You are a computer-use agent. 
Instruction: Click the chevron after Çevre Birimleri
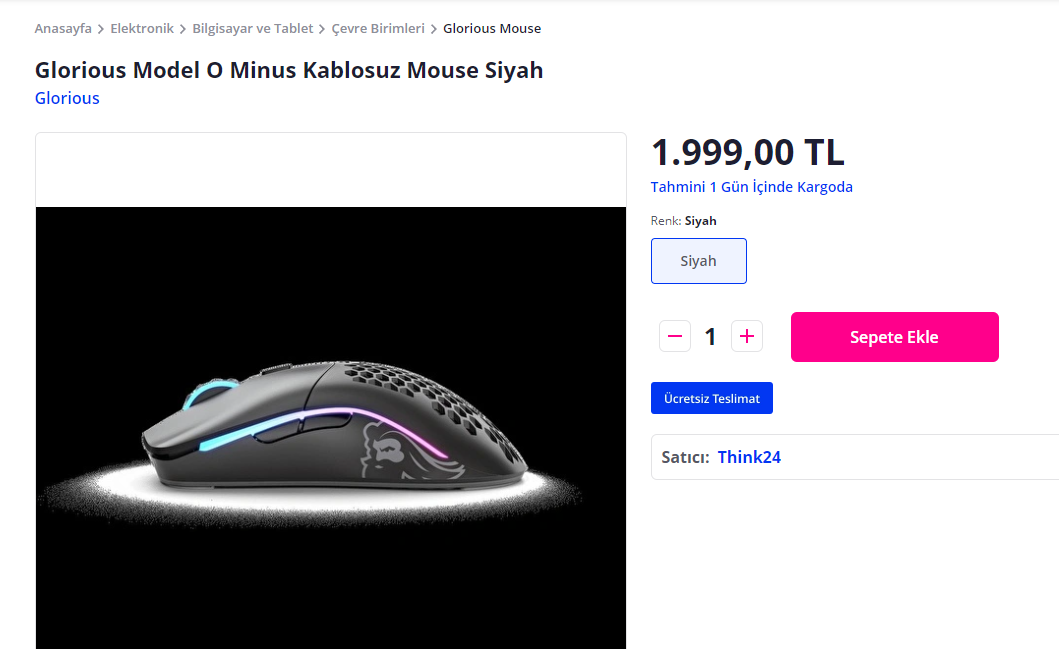coord(434,29)
